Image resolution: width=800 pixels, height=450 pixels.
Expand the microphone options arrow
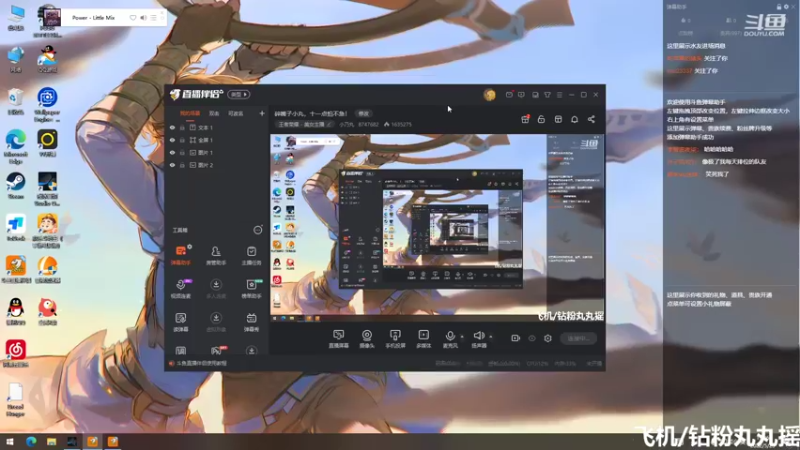coord(462,336)
